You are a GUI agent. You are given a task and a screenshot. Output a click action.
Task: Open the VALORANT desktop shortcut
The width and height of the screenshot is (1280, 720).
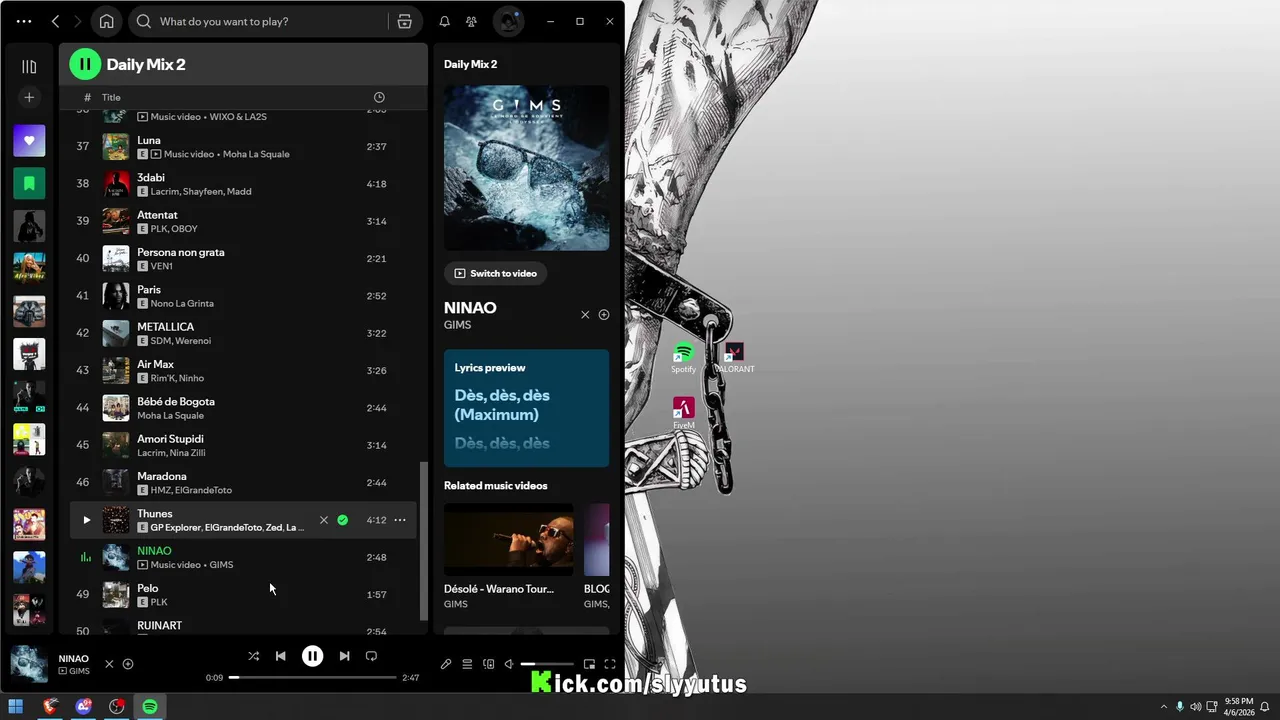click(x=735, y=358)
